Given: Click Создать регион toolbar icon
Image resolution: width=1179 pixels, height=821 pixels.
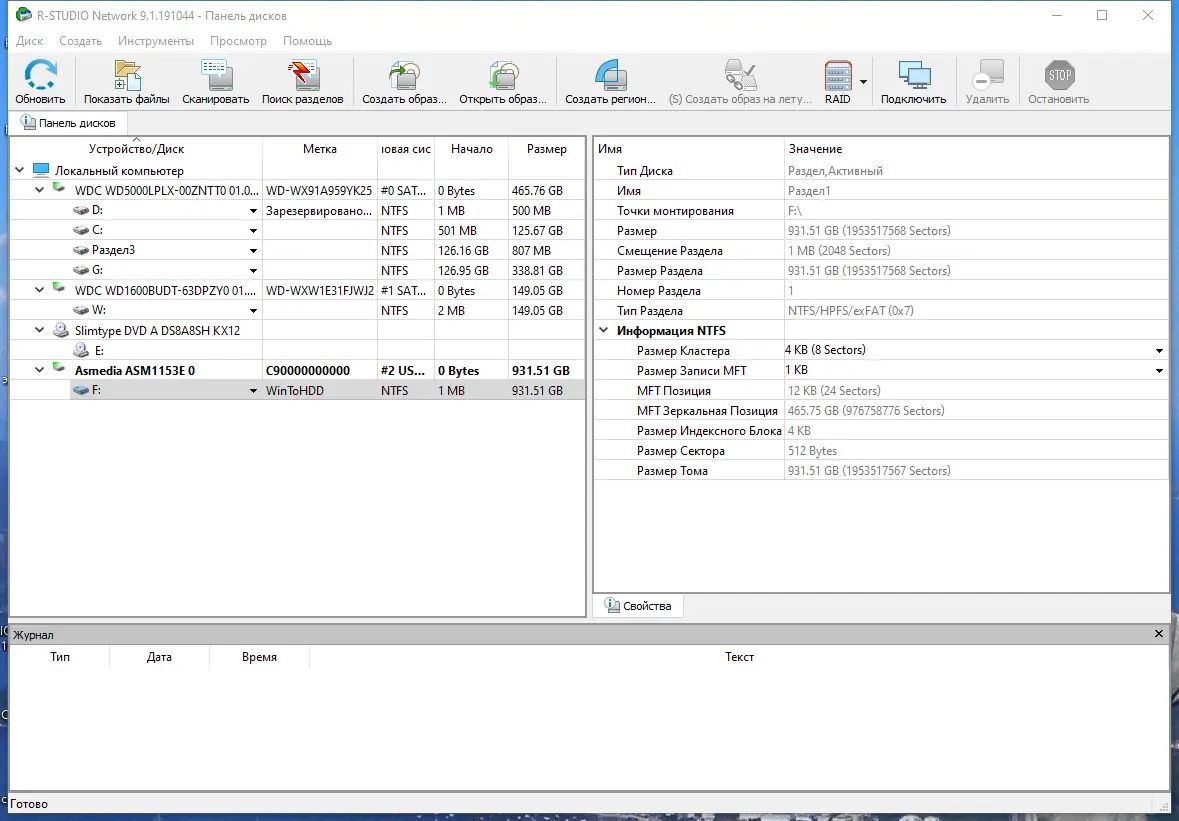Looking at the screenshot, I should [x=610, y=77].
